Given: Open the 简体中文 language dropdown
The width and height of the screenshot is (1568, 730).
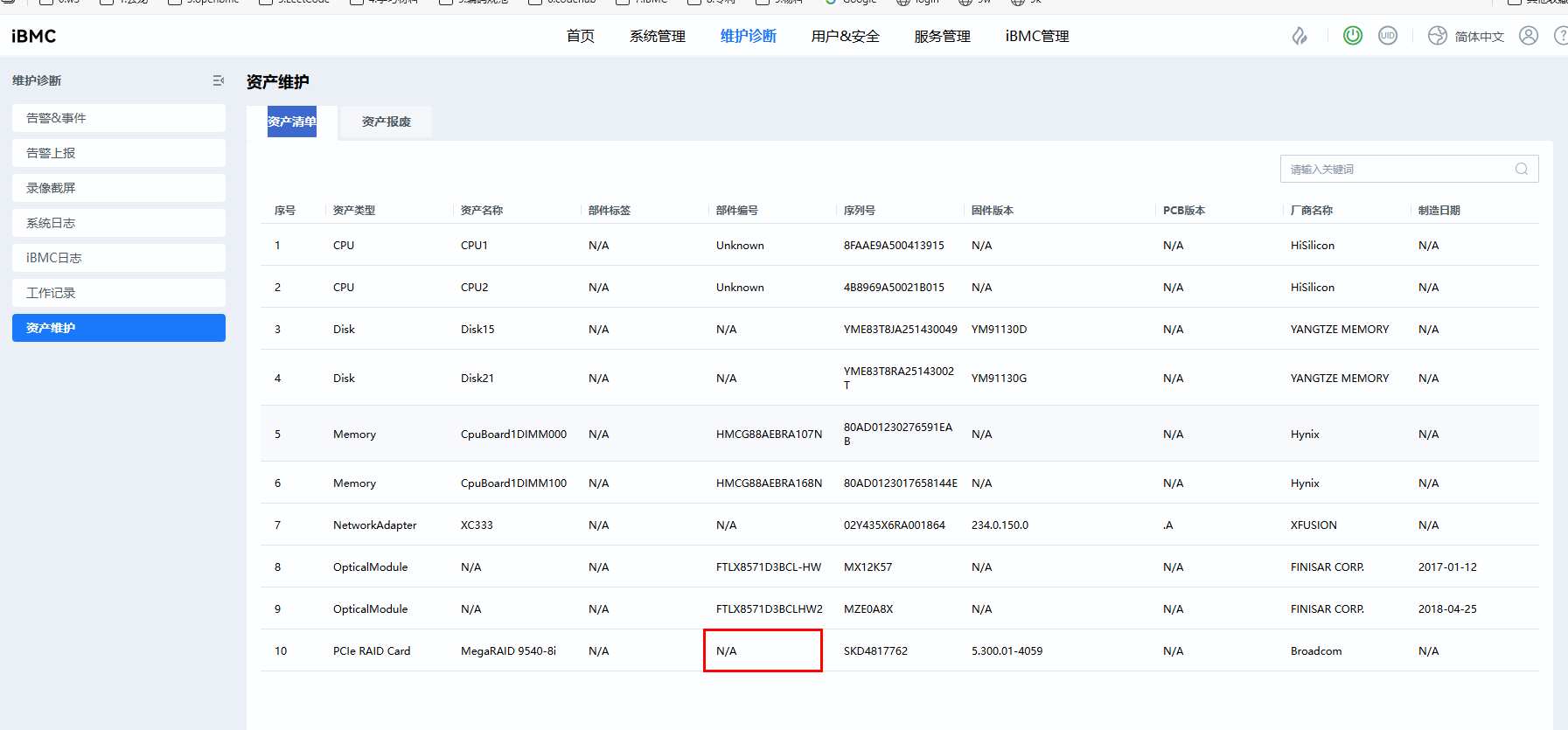Looking at the screenshot, I should tap(1479, 37).
